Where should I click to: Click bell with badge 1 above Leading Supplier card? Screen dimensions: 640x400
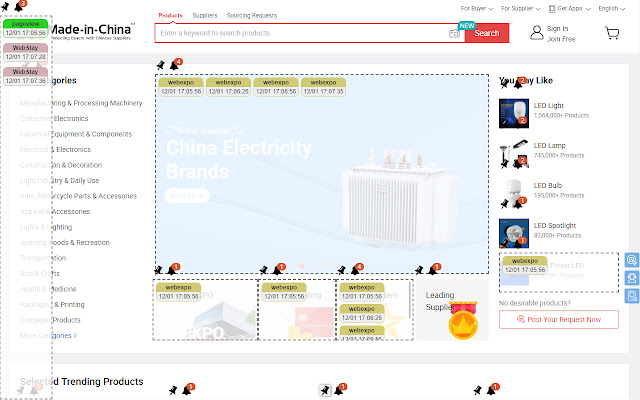434,269
